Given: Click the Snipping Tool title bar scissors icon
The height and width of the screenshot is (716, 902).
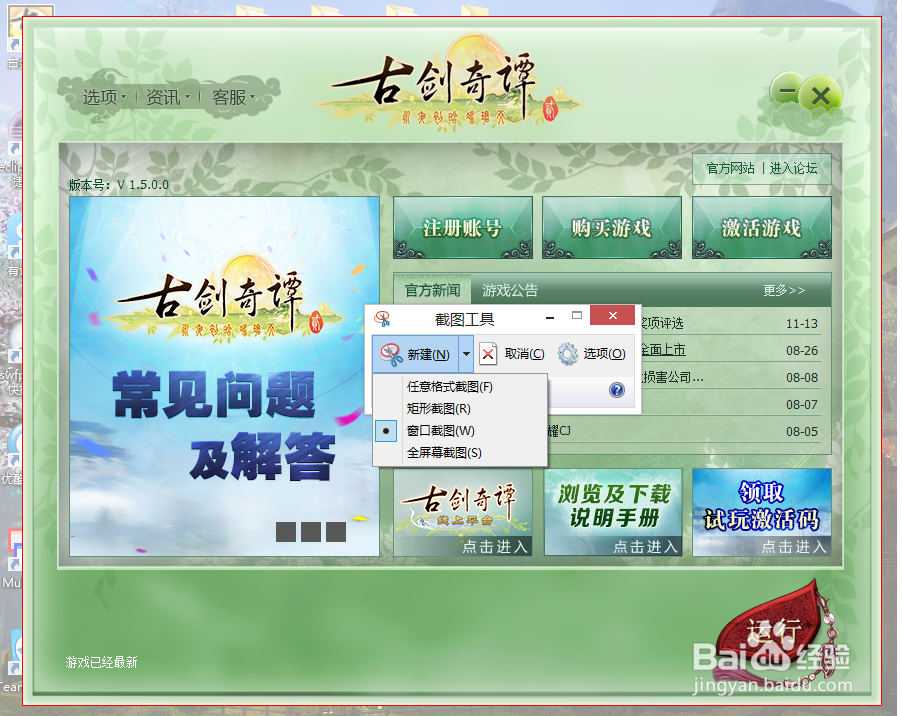Looking at the screenshot, I should click(383, 319).
